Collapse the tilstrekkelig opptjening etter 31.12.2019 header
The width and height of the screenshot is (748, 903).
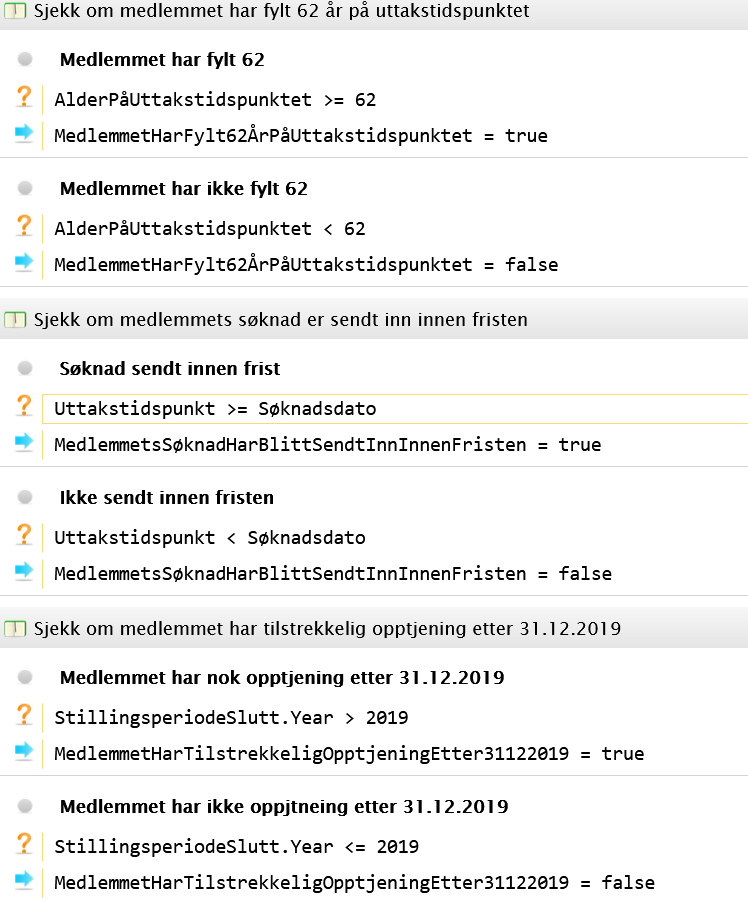tap(374, 628)
